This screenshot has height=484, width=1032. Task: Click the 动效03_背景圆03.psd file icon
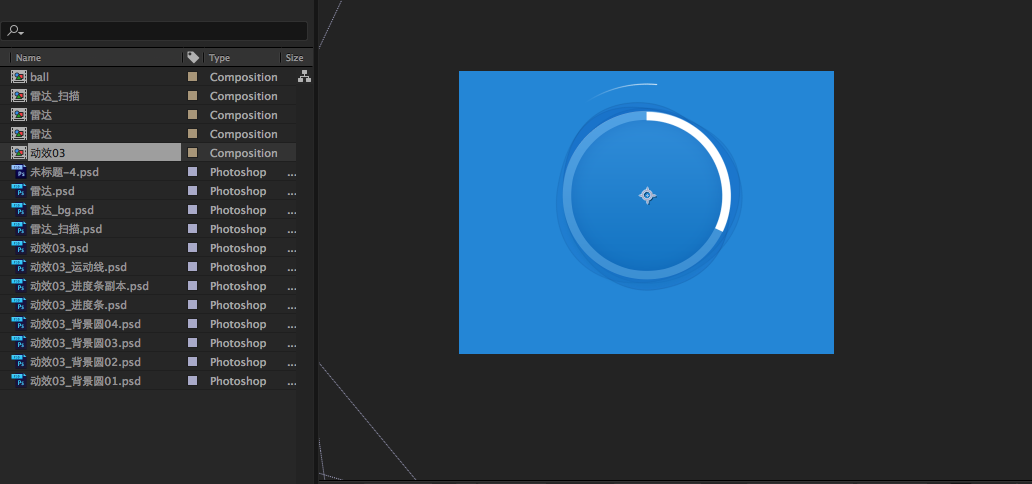18,343
